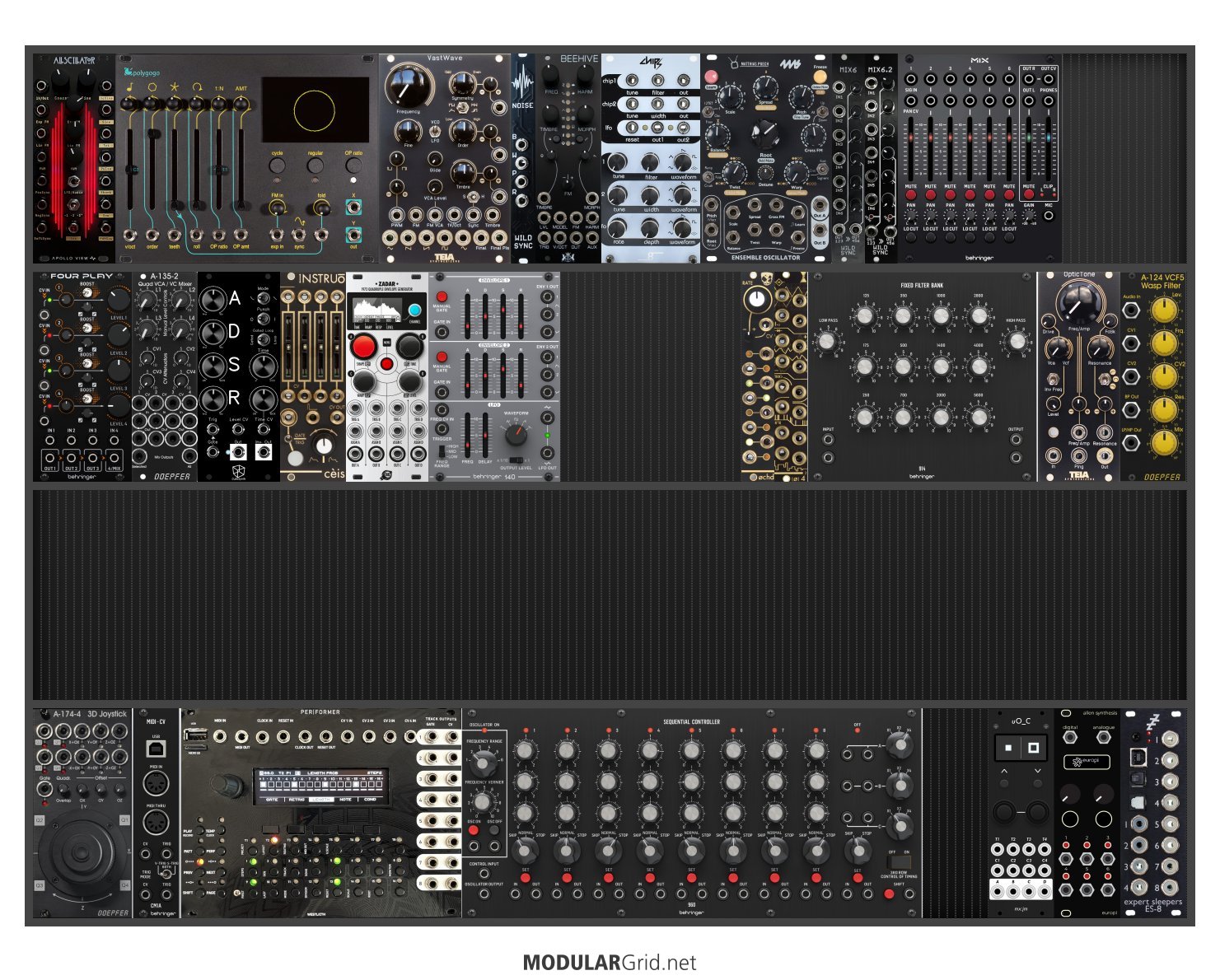
Task: Click the Q1 label on 3D Joystick
Action: tap(124, 820)
